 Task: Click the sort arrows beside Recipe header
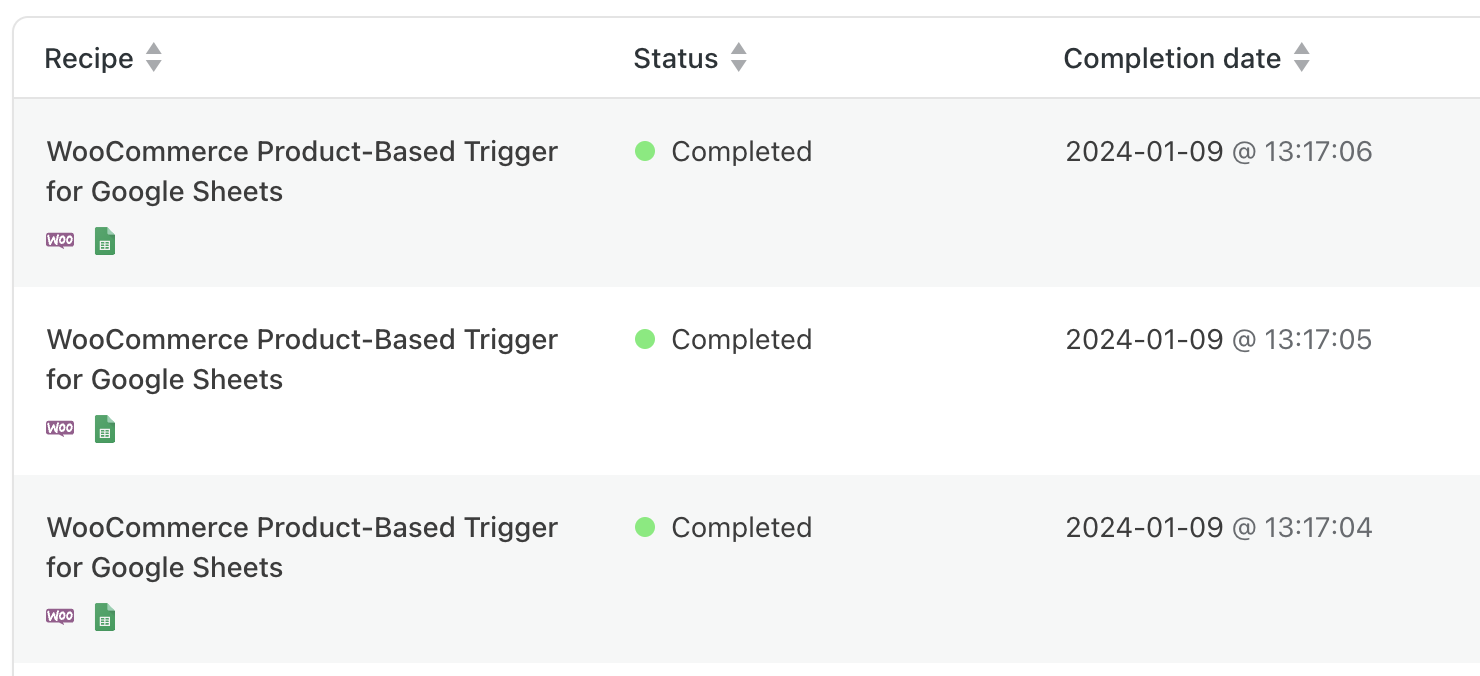coord(153,58)
